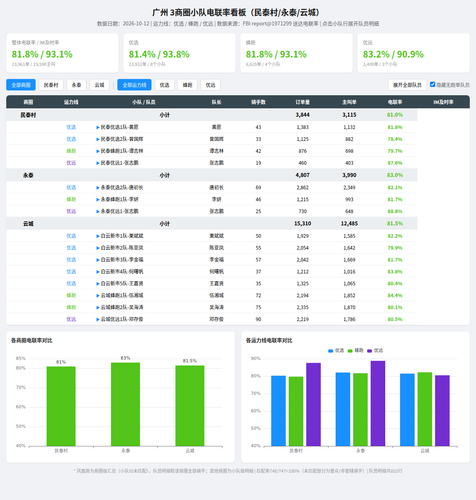Image resolution: width=476 pixels, height=500 pixels.
Task: Click the 电联率 column header
Action: click(x=395, y=102)
